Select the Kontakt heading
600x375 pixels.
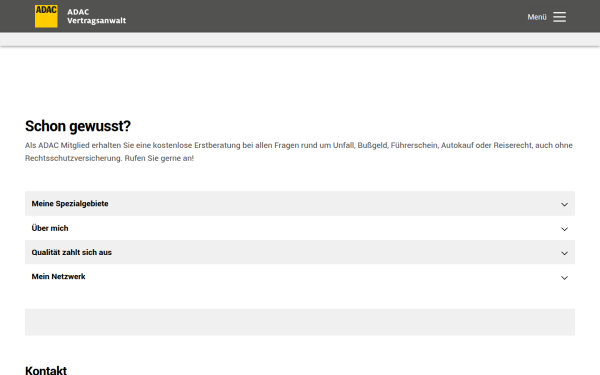[x=46, y=370]
